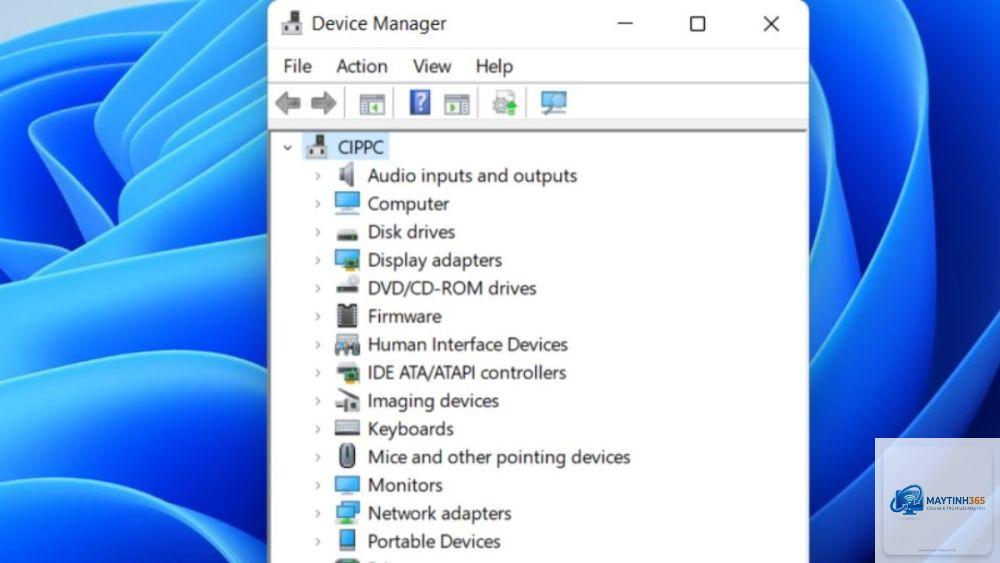Select the Monitors row text
Image resolution: width=1000 pixels, height=563 pixels.
[x=405, y=485]
